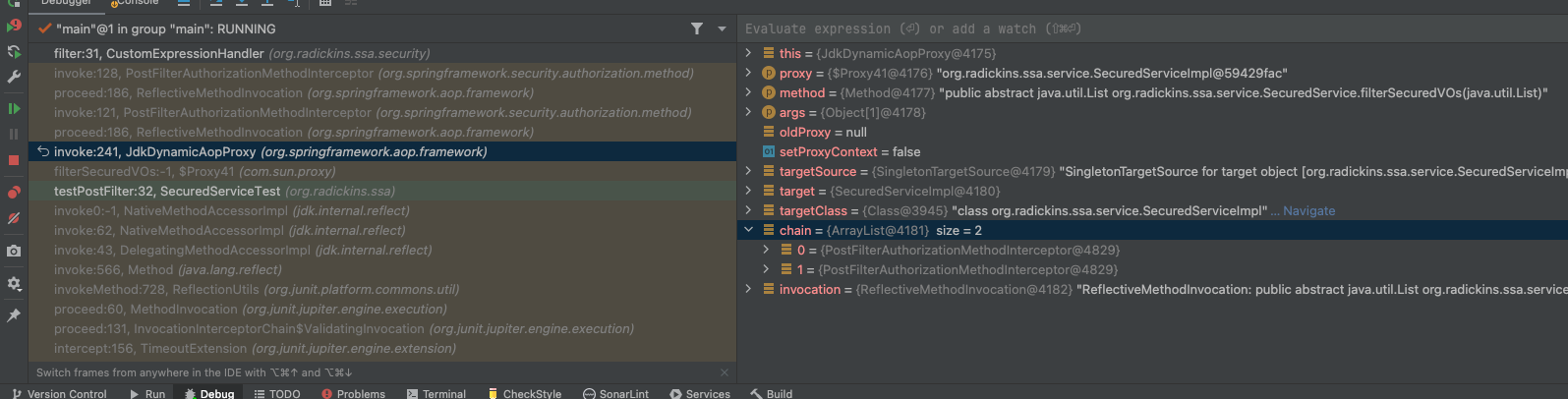
Task: Expand chain element 1 PostFilterAuthorizationMethodInterceptor
Action: tap(766, 269)
